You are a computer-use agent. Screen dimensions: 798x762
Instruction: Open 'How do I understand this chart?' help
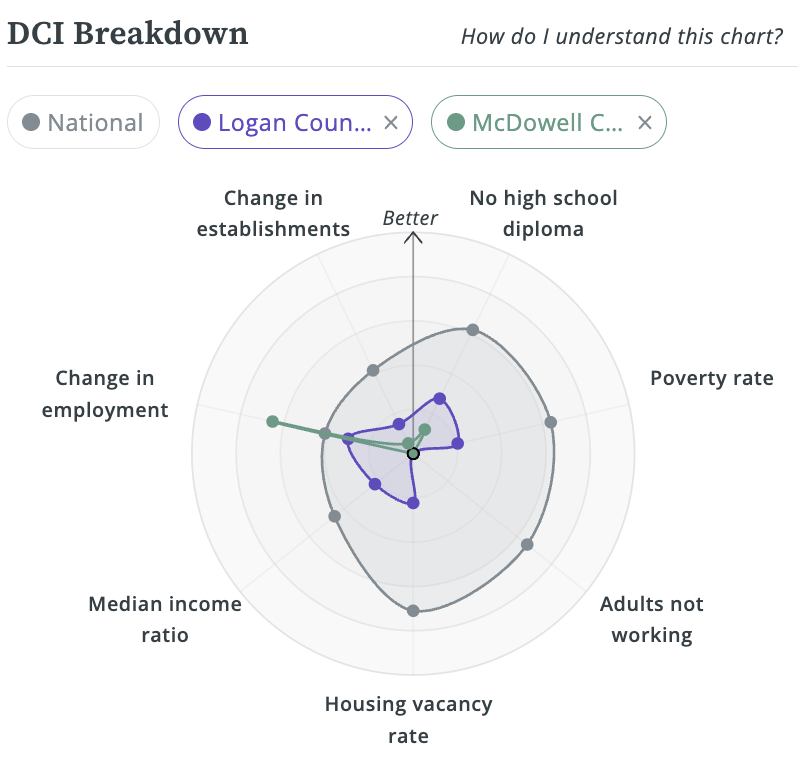(621, 37)
